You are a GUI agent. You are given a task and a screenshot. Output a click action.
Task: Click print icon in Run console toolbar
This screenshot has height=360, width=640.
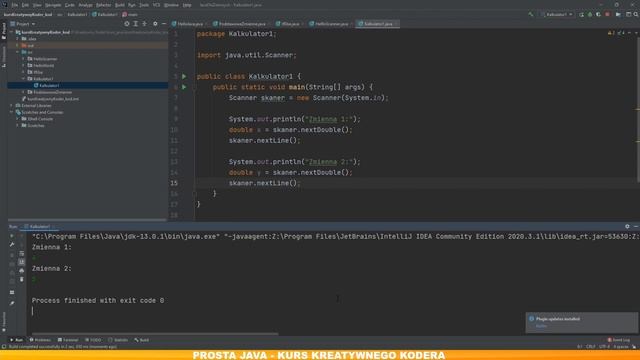(x=22, y=271)
